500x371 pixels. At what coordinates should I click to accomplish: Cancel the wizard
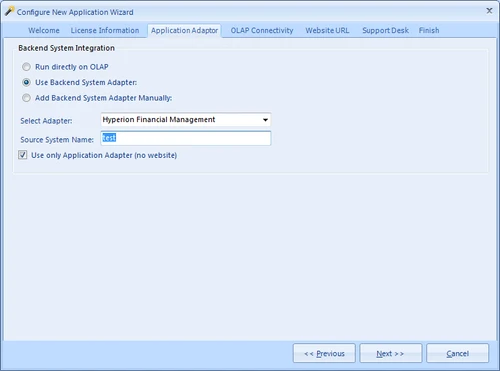point(458,353)
